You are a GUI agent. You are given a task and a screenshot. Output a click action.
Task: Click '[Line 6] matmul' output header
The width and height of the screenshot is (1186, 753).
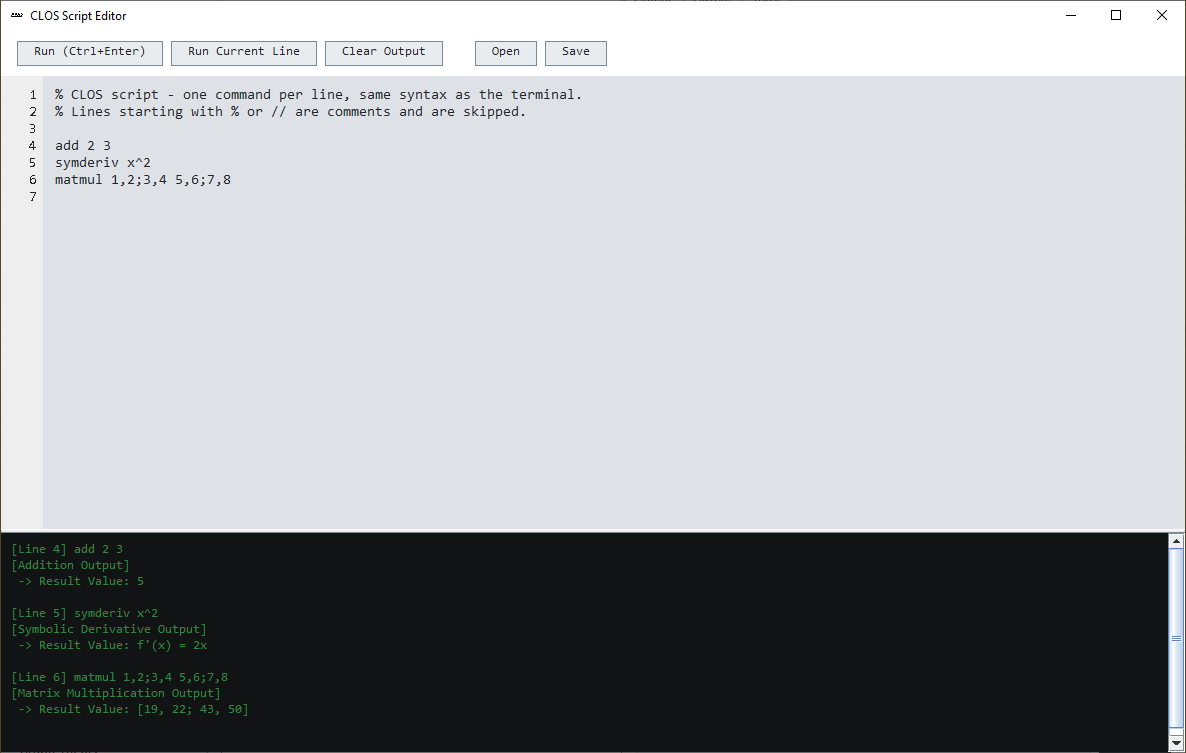pyautogui.click(x=120, y=677)
